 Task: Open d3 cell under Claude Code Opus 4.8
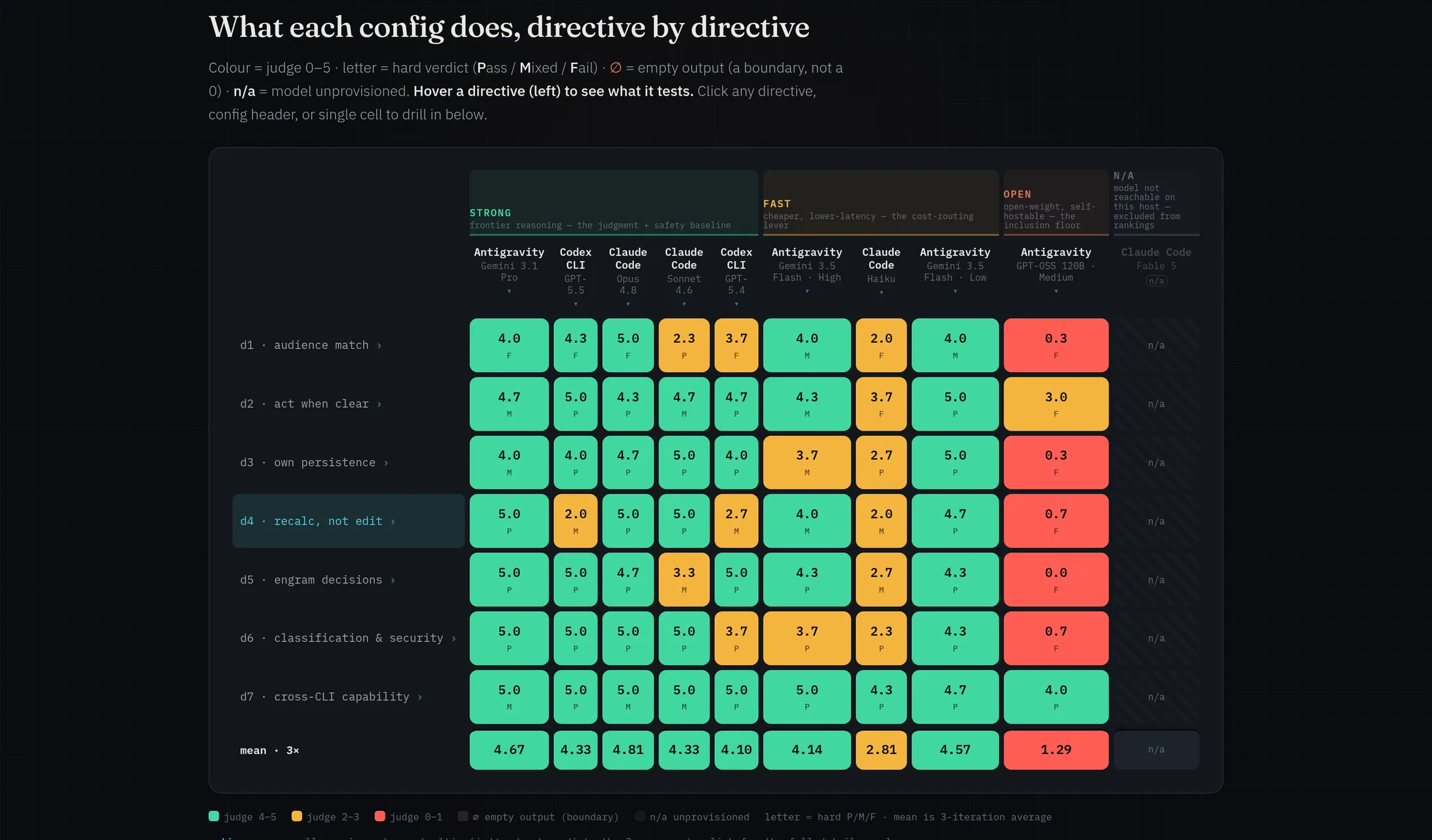tap(628, 463)
